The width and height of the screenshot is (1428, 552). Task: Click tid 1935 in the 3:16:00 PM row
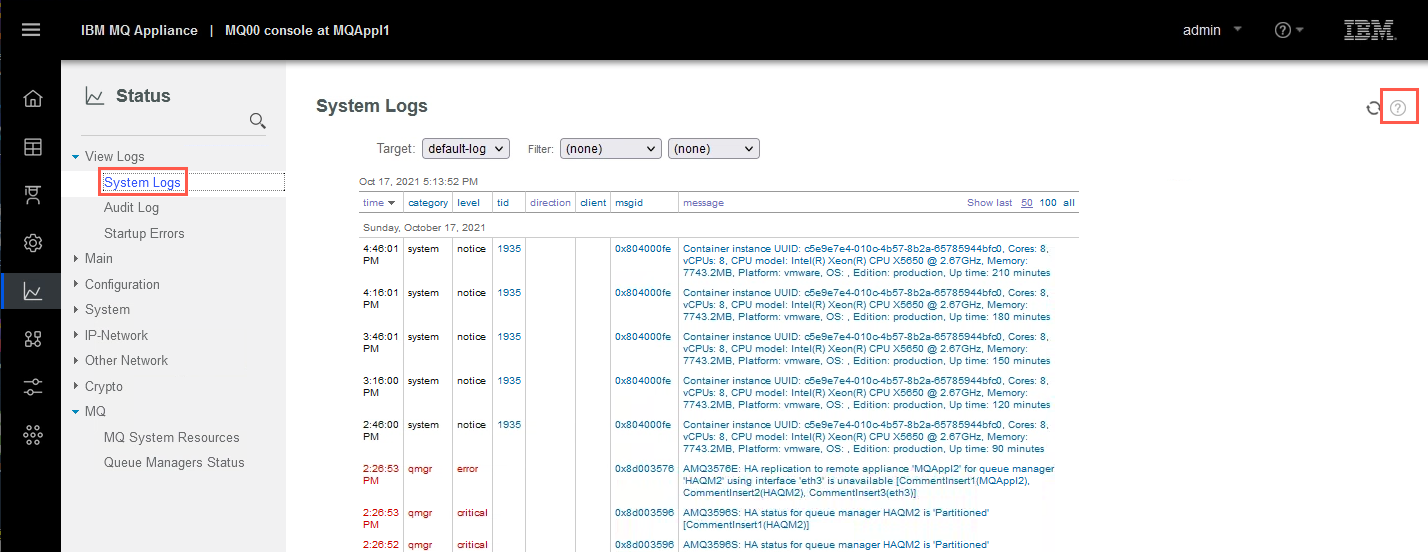[509, 381]
